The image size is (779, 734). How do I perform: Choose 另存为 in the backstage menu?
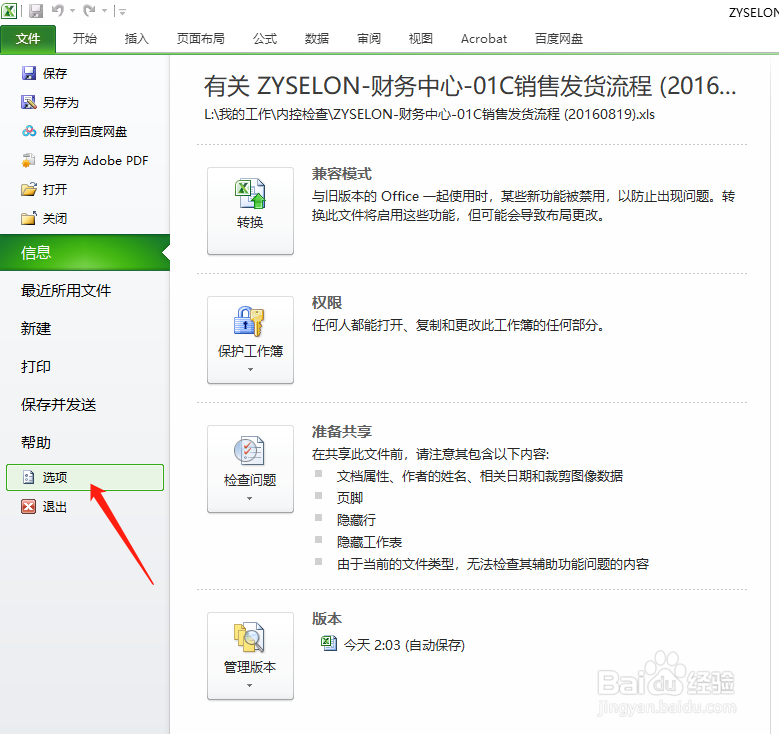pos(61,102)
